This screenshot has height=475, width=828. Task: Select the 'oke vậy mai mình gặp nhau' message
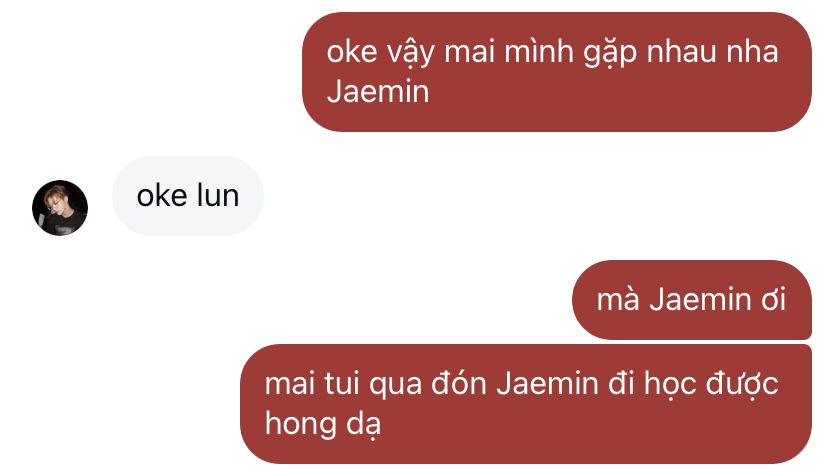(557, 72)
